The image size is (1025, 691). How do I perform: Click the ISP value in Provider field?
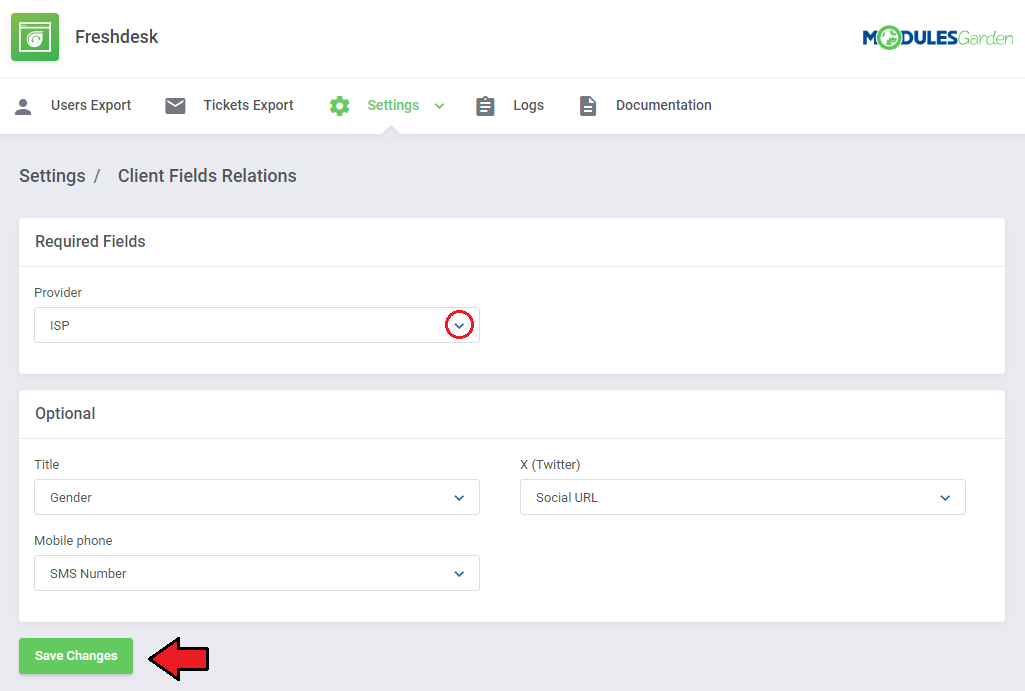coord(59,326)
